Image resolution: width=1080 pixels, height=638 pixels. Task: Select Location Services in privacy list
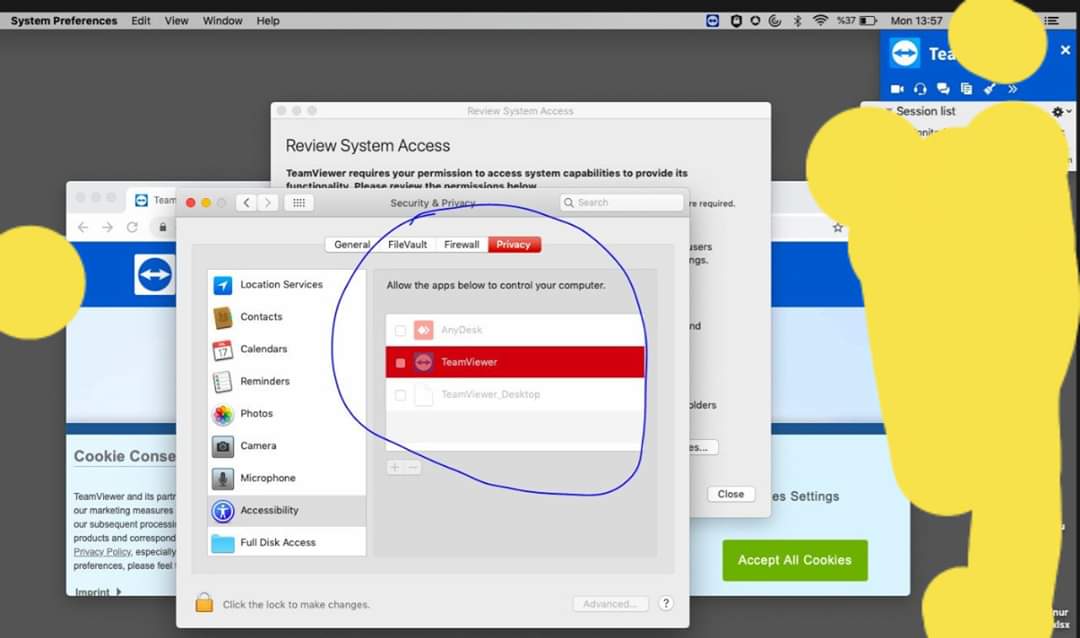287,285
